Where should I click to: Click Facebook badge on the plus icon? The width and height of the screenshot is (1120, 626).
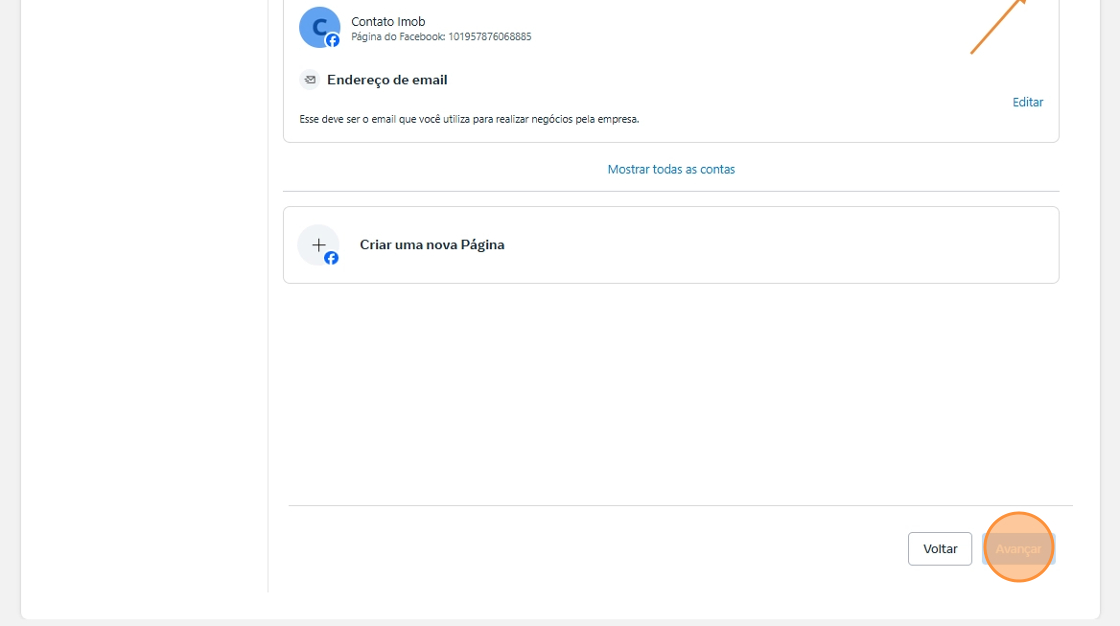click(x=331, y=258)
